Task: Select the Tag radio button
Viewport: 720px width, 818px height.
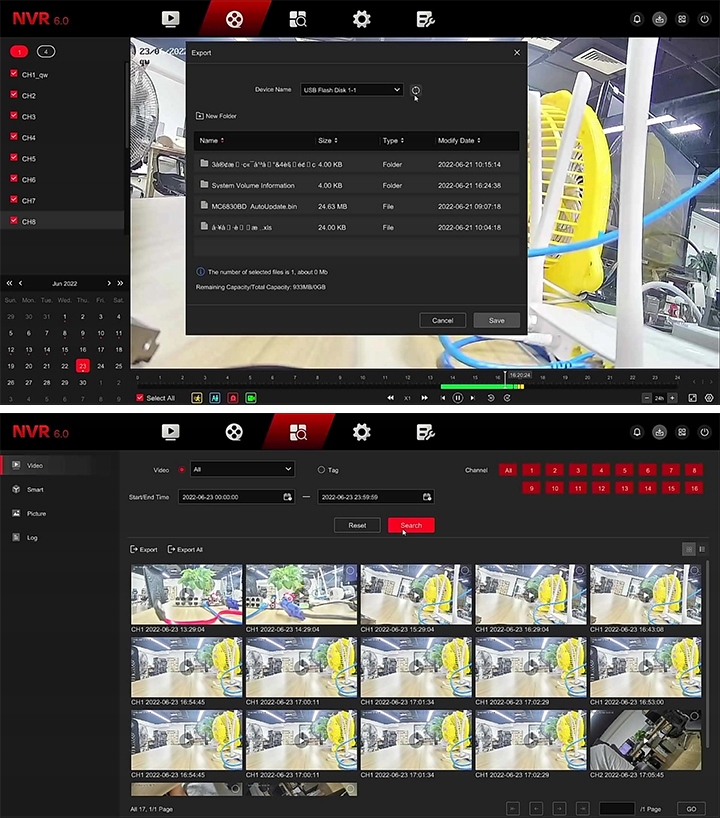Action: (321, 469)
